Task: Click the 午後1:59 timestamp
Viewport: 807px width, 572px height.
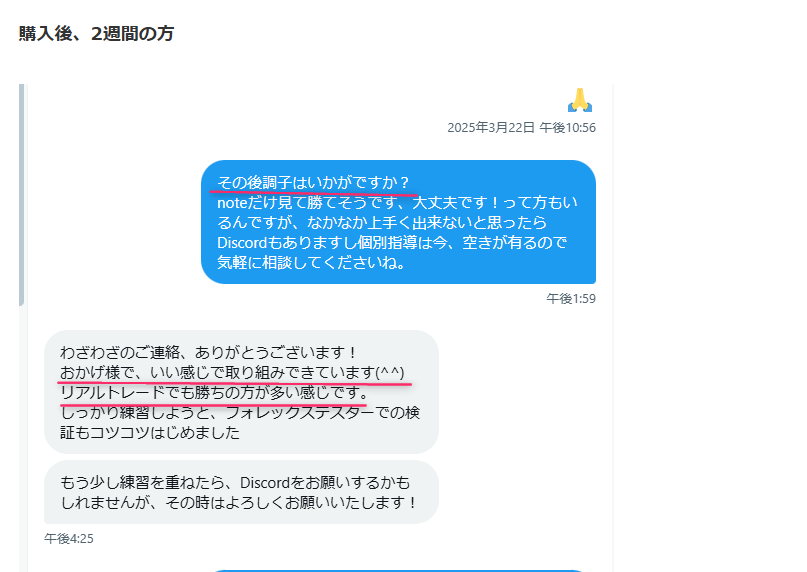Action: click(571, 299)
